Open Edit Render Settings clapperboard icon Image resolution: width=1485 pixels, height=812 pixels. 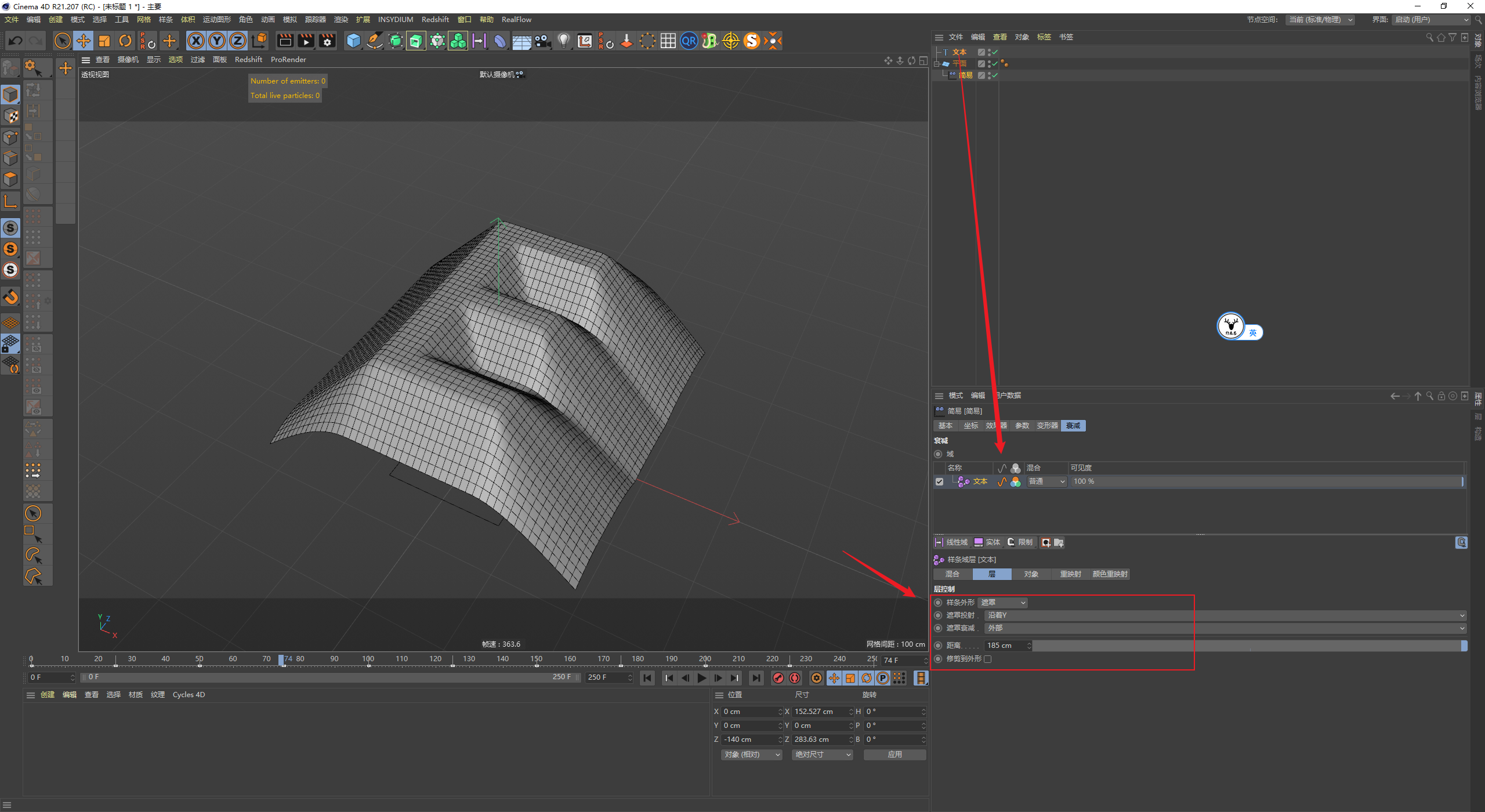[x=327, y=41]
